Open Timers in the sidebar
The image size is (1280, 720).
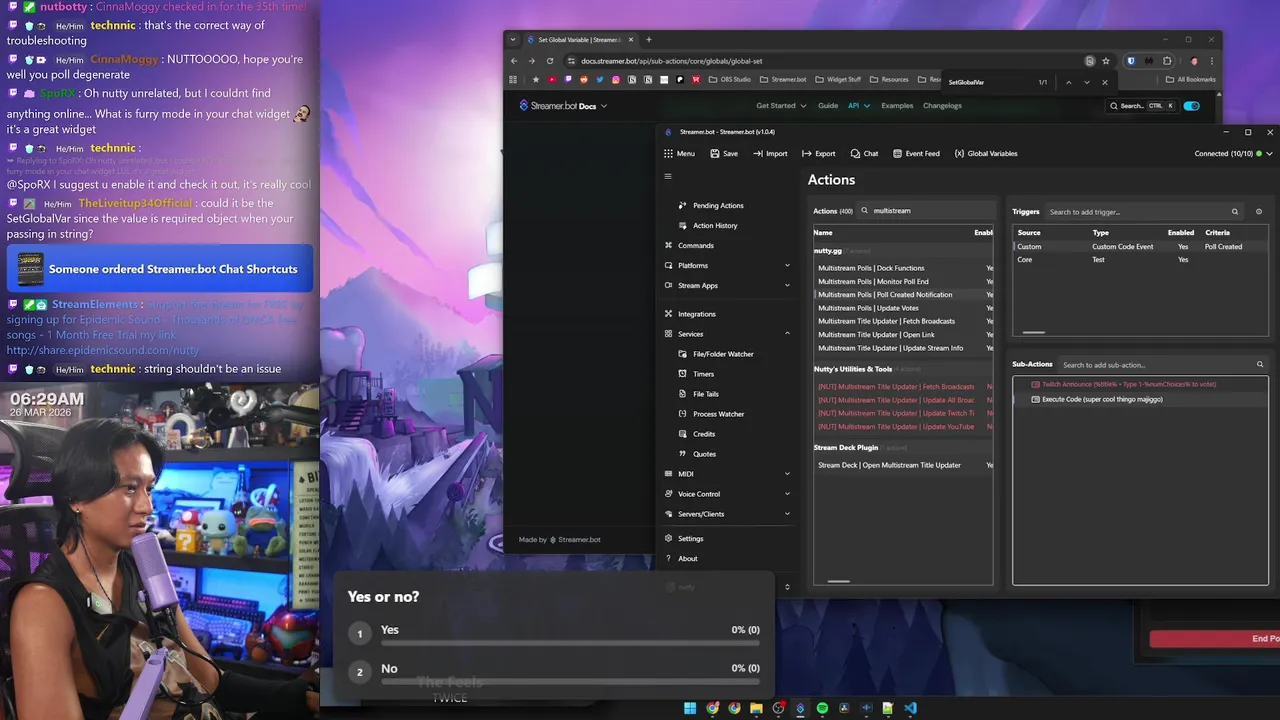[x=703, y=374]
